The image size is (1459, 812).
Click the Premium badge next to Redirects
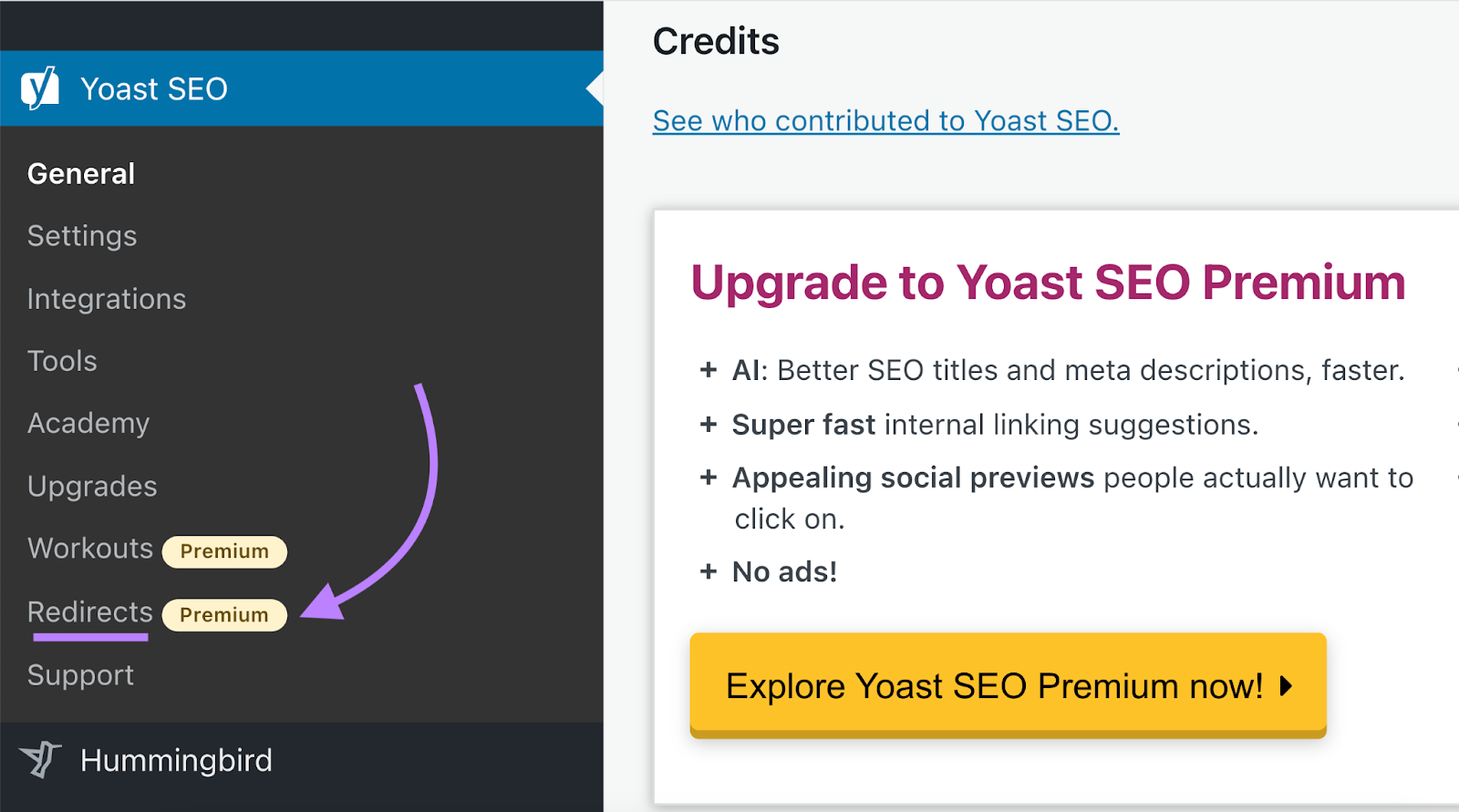pos(224,614)
